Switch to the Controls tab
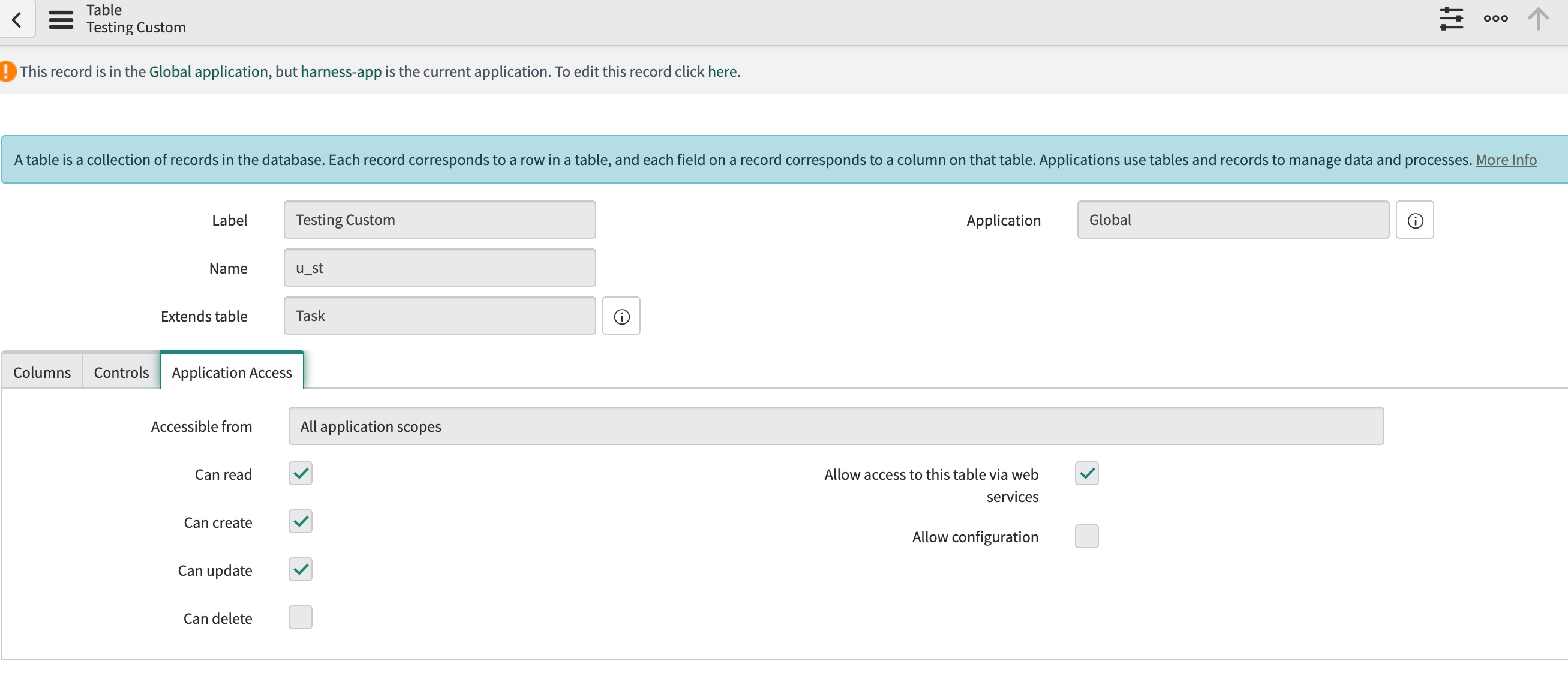This screenshot has height=673, width=1568. point(121,372)
